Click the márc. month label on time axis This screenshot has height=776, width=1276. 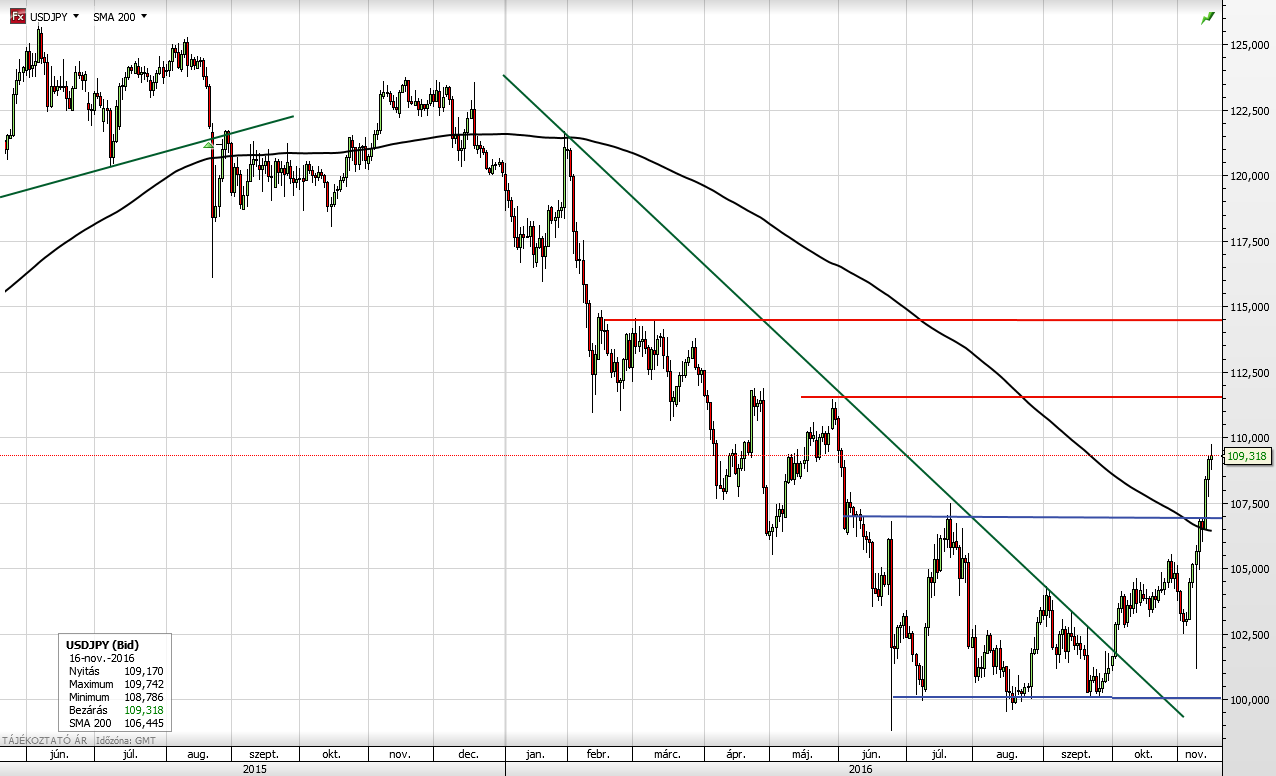[667, 755]
